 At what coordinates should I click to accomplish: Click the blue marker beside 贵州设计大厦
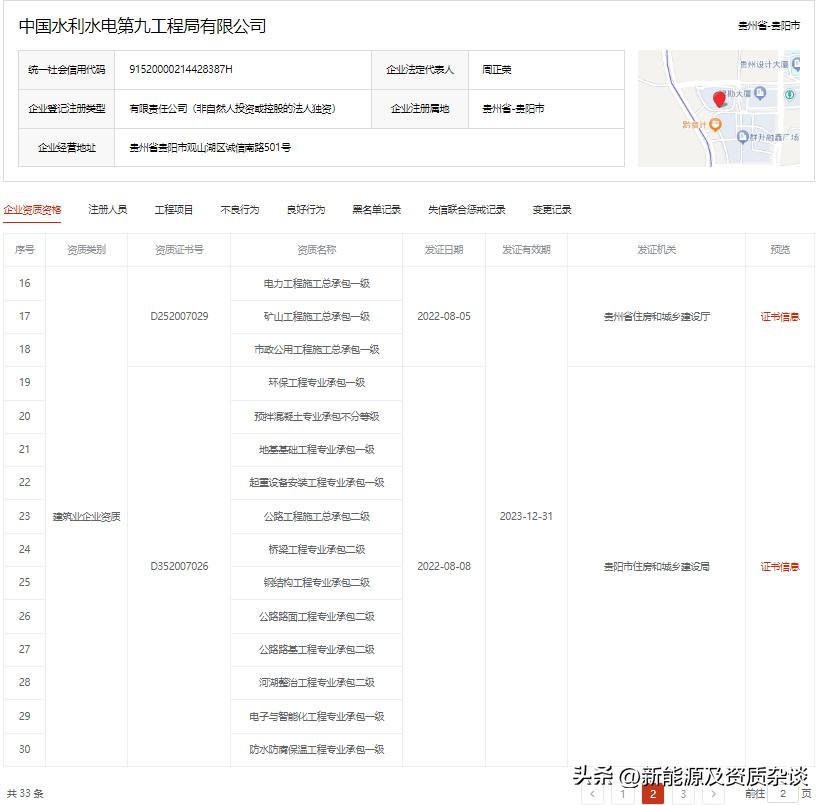(796, 66)
